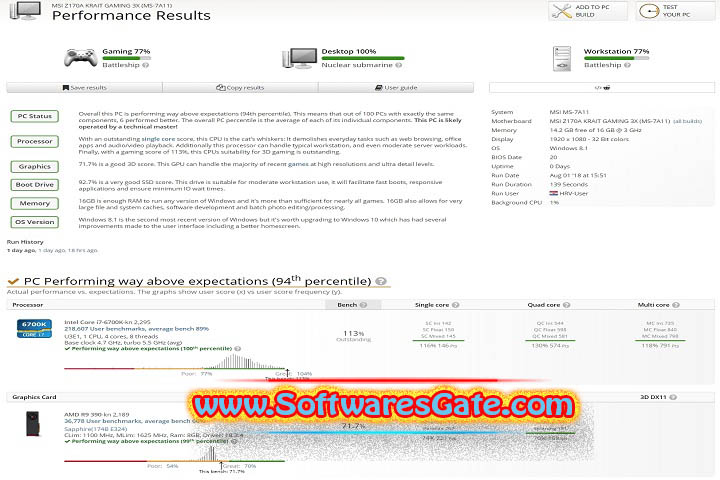Jump to Memory section
The width and height of the screenshot is (720, 480).
[35, 203]
